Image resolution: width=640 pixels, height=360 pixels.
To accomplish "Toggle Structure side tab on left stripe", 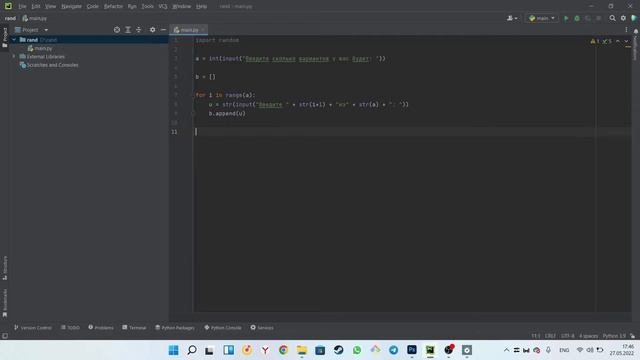I will 5,268.
